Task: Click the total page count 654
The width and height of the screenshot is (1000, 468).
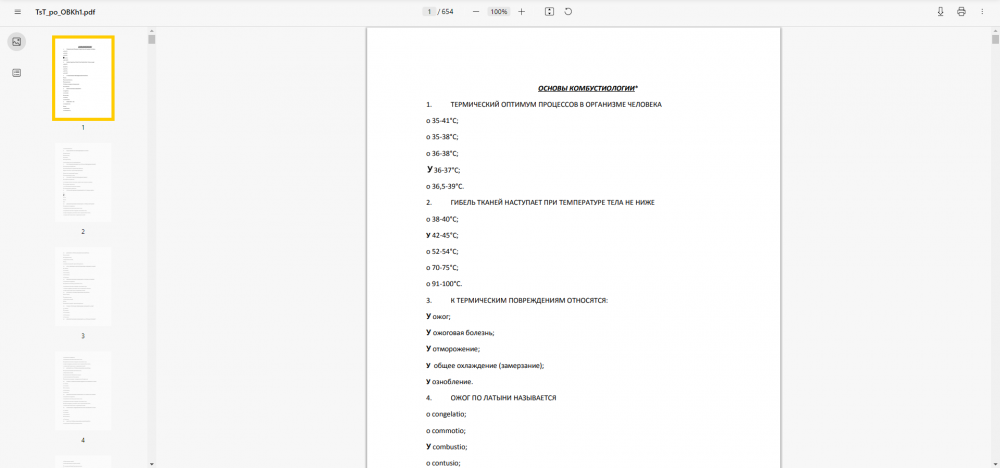Action: tap(448, 11)
